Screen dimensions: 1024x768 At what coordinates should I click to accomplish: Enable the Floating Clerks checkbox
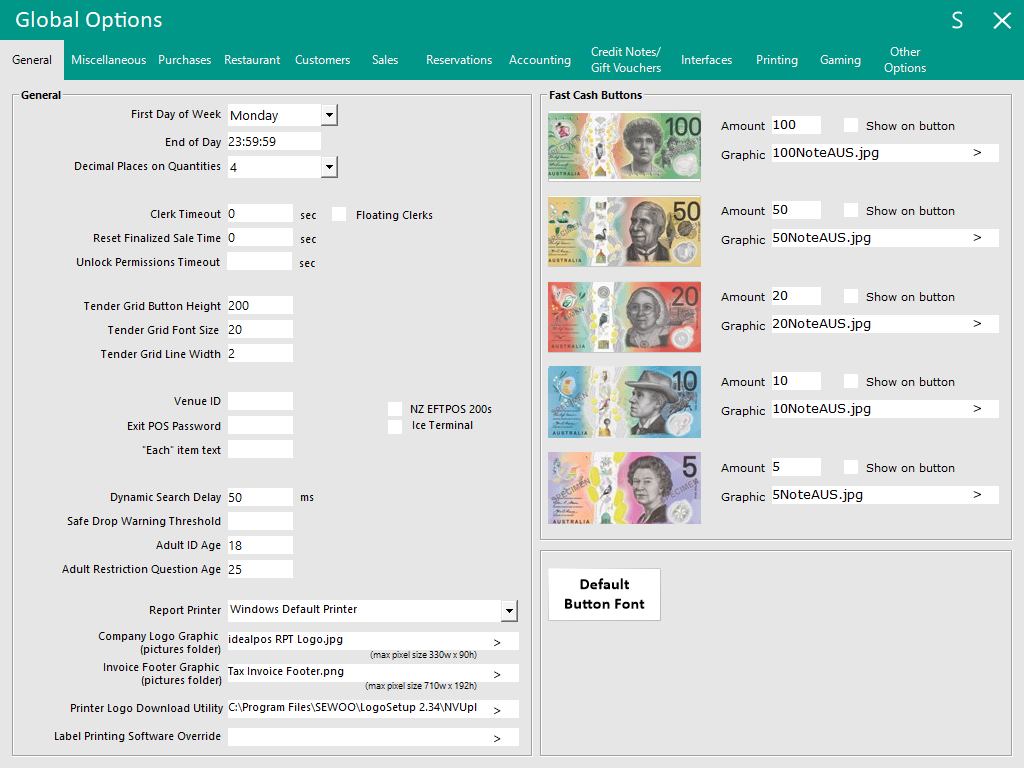[339, 214]
